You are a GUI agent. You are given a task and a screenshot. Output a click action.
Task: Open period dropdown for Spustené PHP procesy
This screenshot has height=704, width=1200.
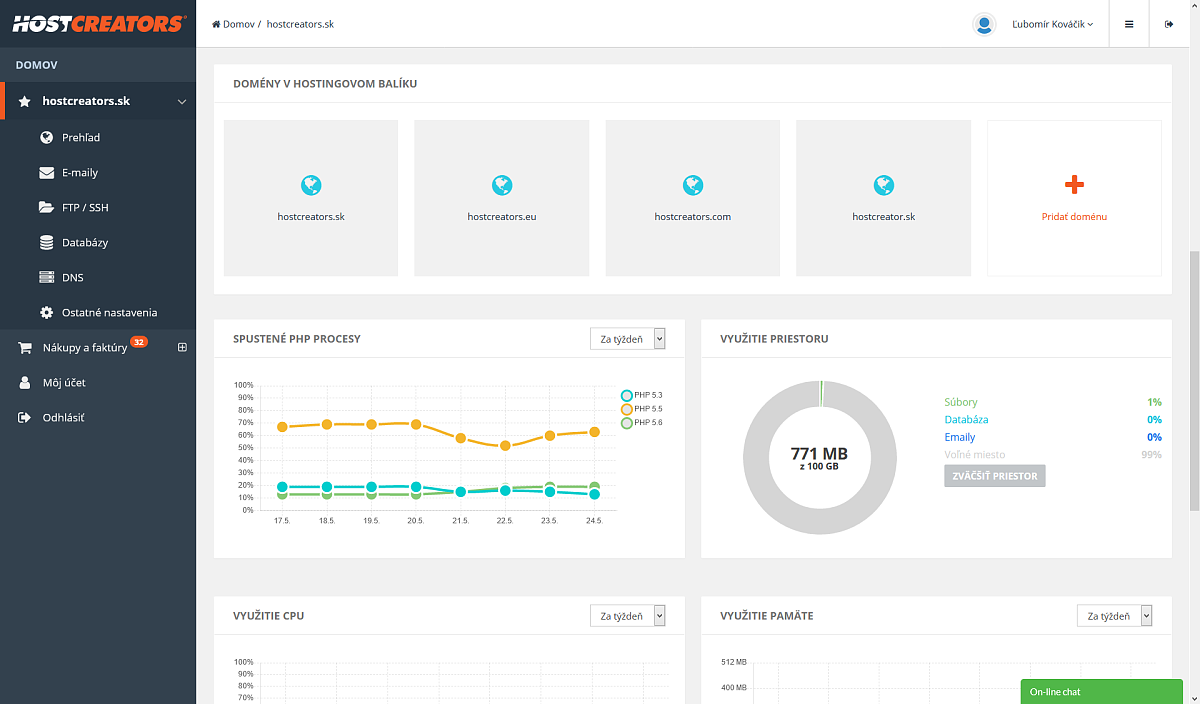(x=628, y=339)
